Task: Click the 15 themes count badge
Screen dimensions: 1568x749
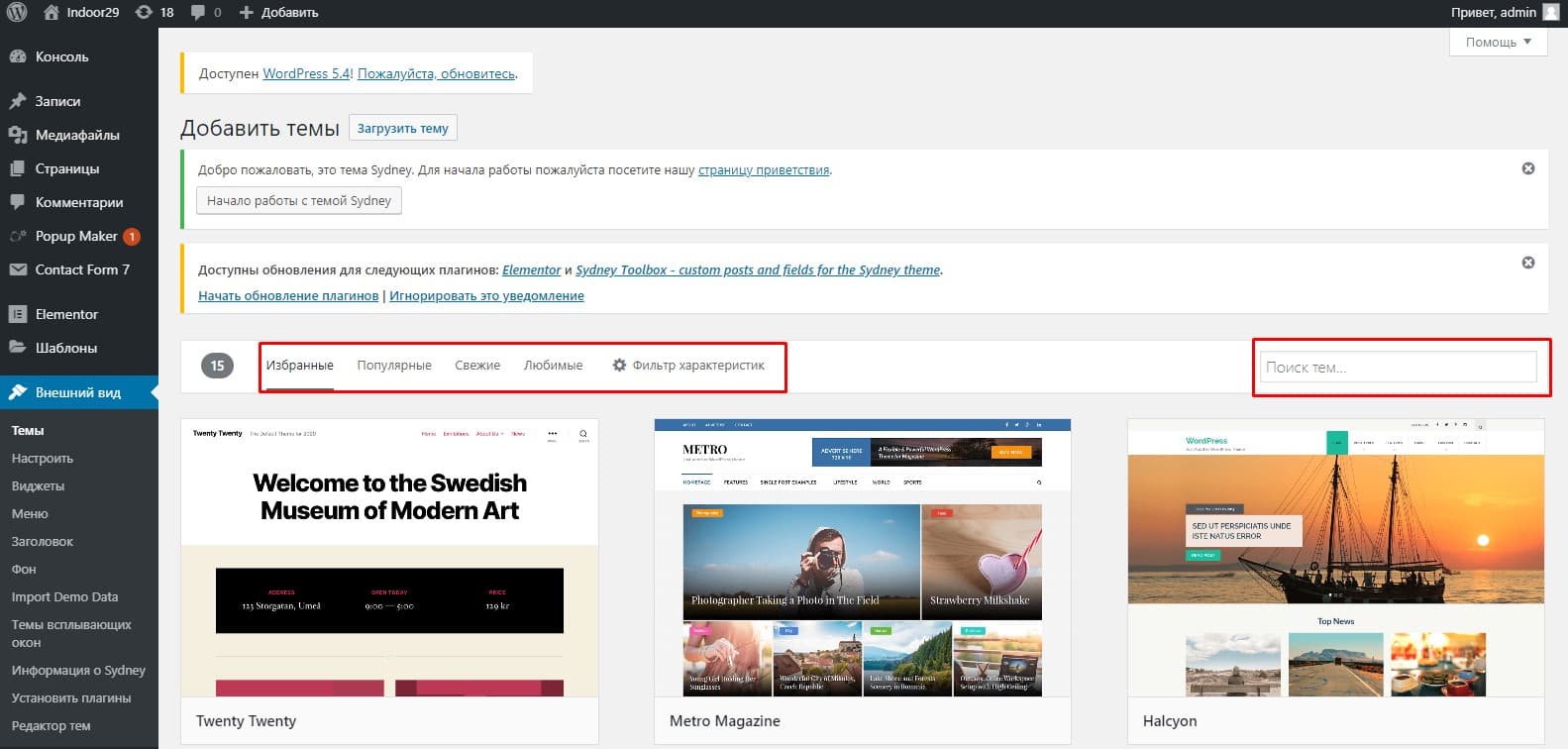Action: point(217,366)
